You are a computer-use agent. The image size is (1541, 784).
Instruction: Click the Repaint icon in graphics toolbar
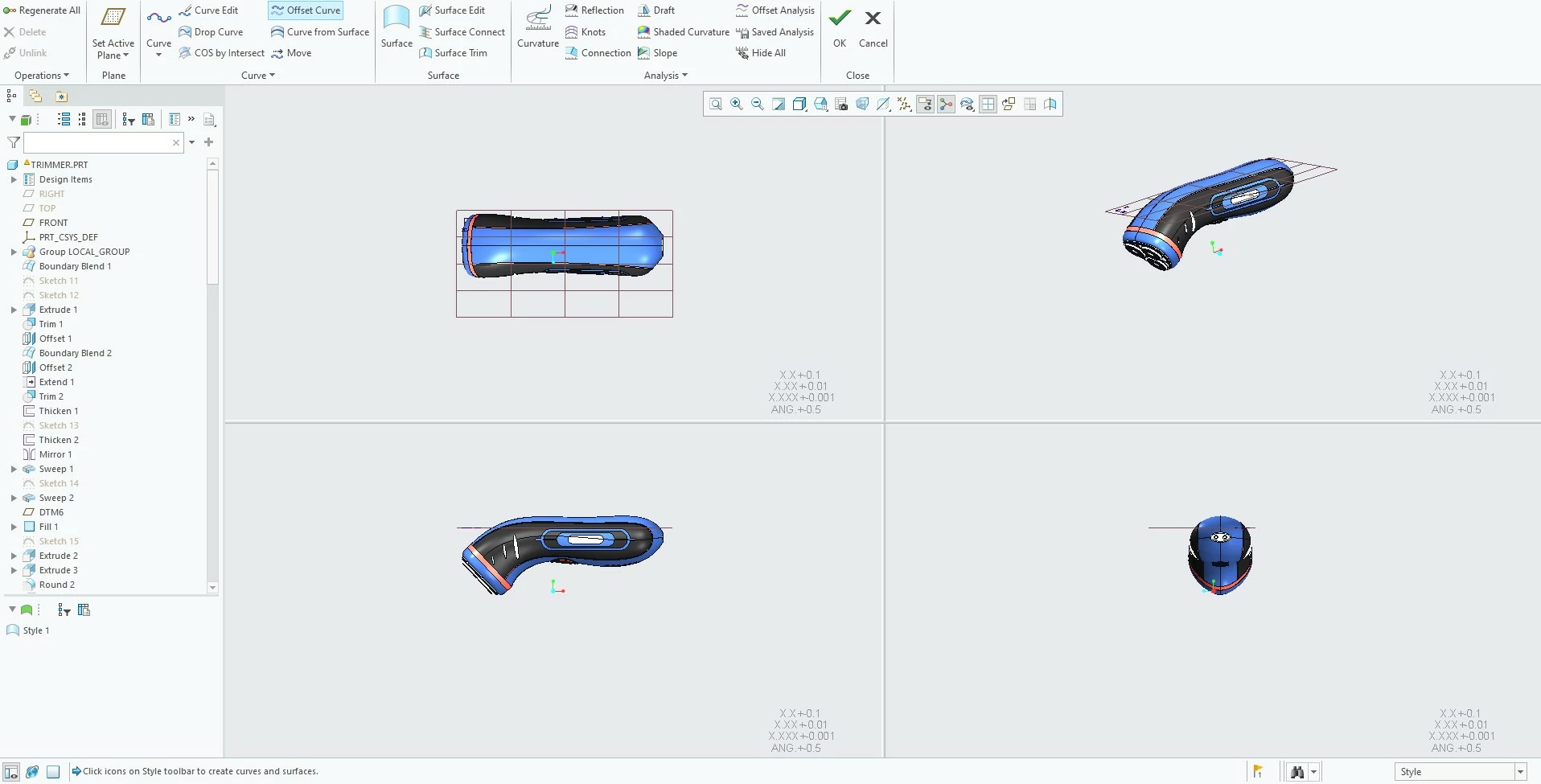[x=779, y=105]
